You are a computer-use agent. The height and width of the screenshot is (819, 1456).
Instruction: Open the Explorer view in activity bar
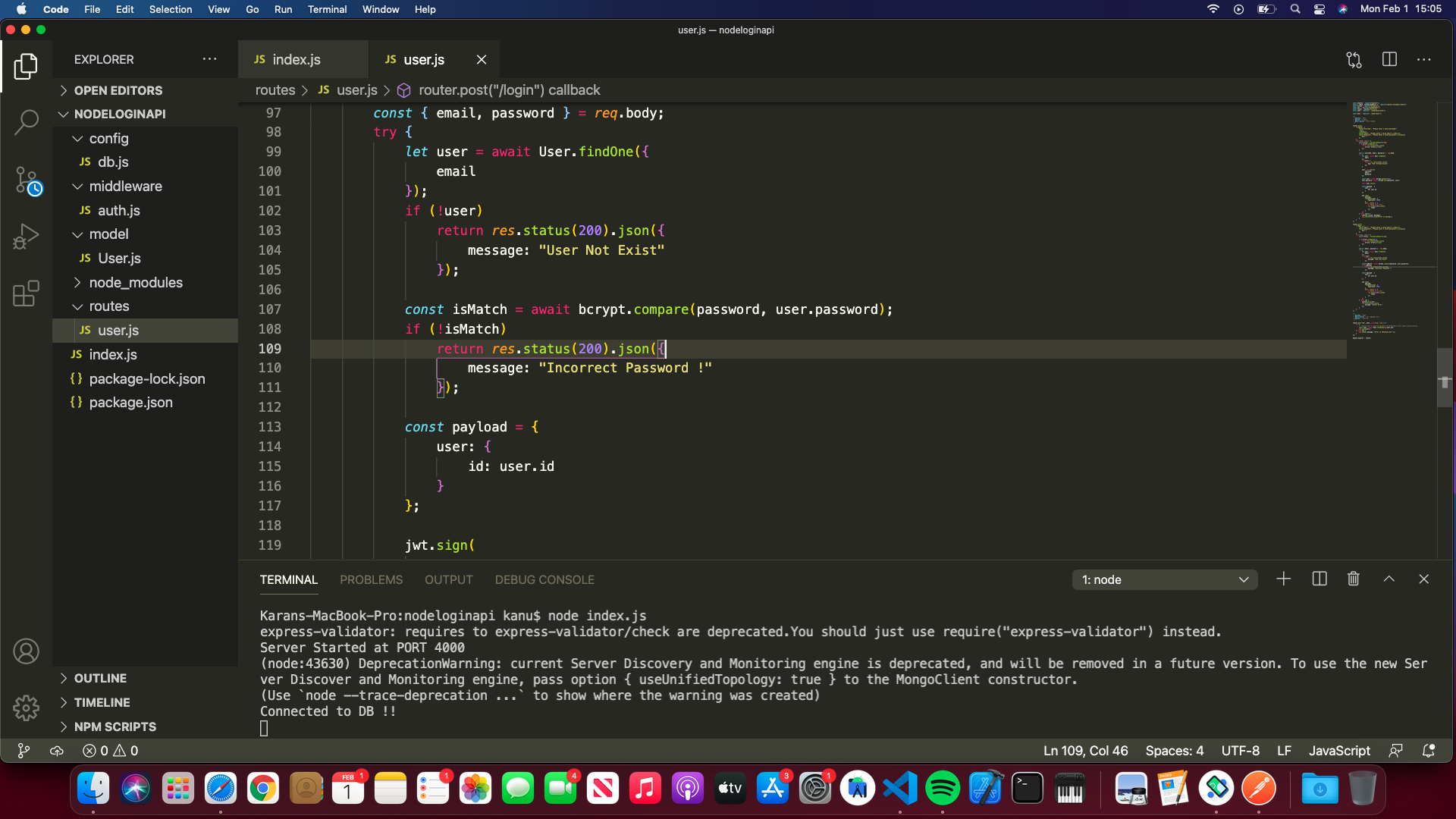click(26, 67)
